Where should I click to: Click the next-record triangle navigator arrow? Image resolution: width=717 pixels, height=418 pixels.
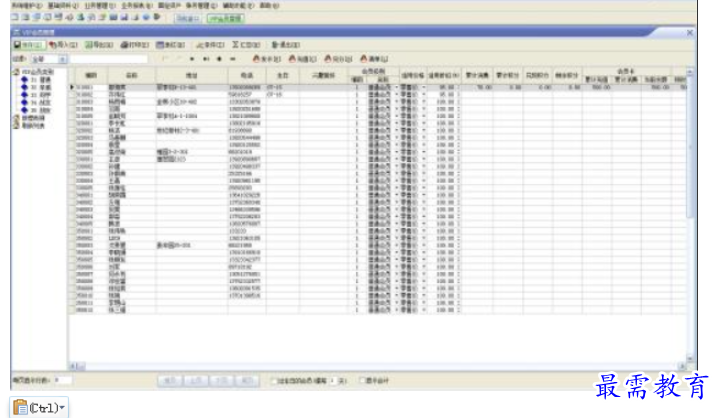tap(192, 59)
